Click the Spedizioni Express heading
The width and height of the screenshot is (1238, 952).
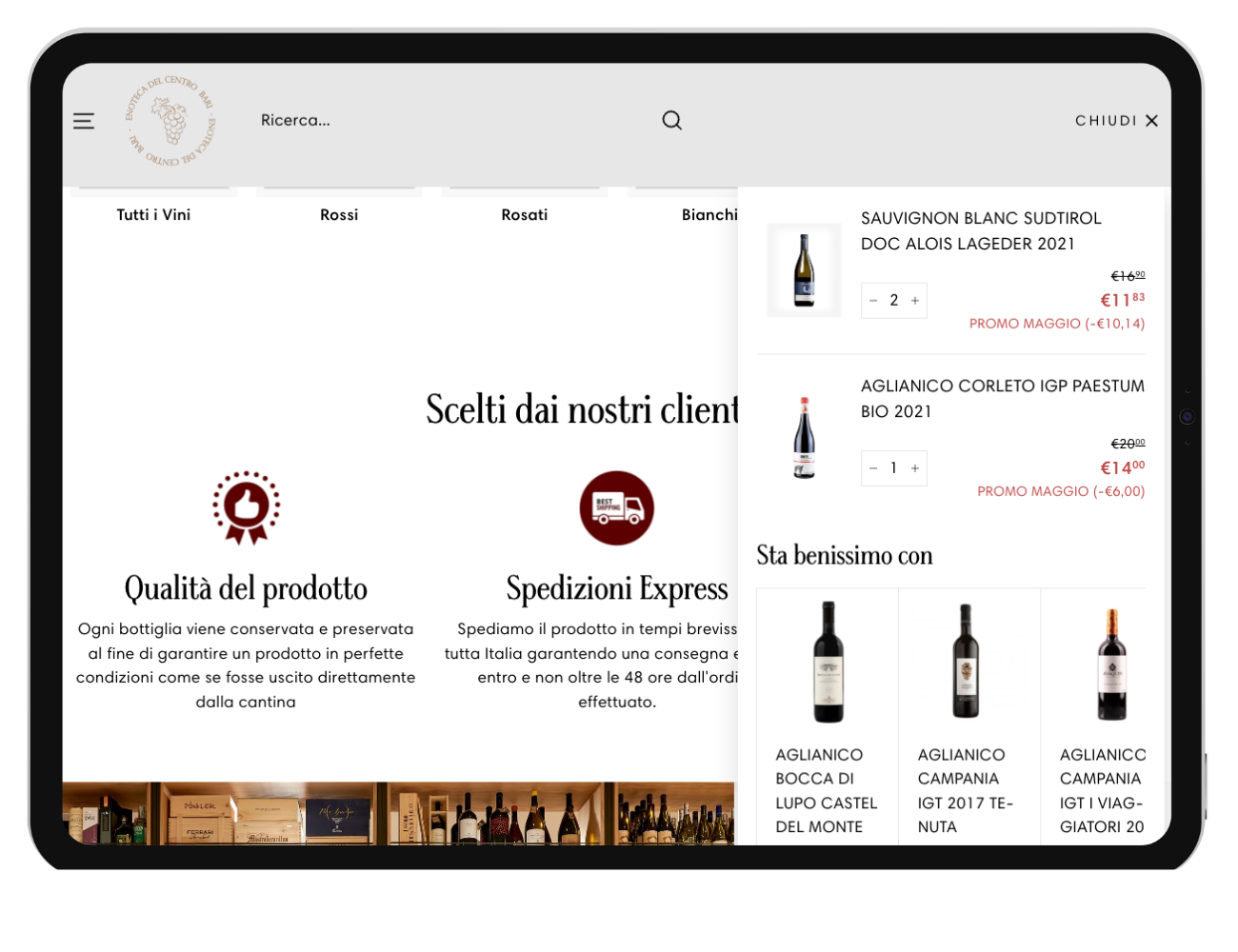(617, 589)
